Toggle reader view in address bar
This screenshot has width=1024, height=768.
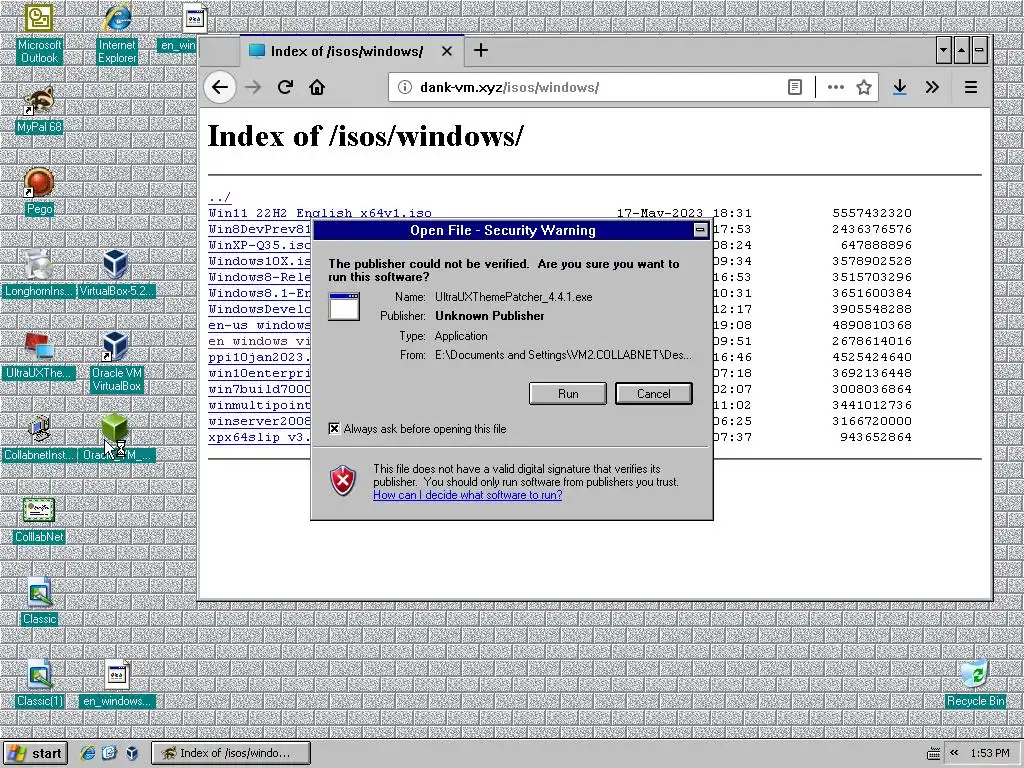[x=795, y=87]
